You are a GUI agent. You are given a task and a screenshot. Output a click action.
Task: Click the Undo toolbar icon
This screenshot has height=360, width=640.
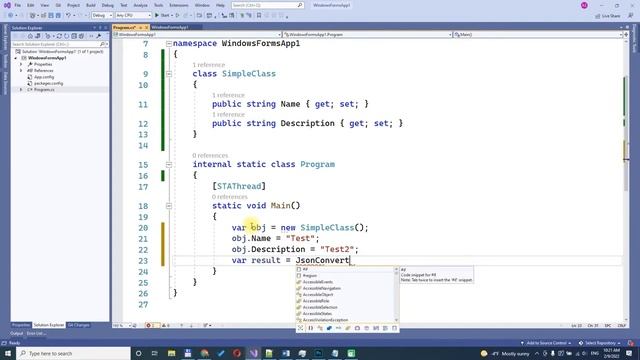[68, 16]
